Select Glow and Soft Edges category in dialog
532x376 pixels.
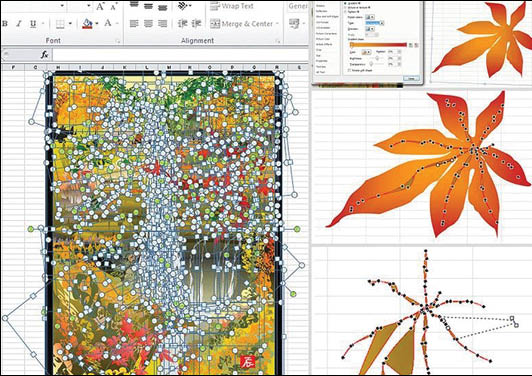(x=327, y=16)
